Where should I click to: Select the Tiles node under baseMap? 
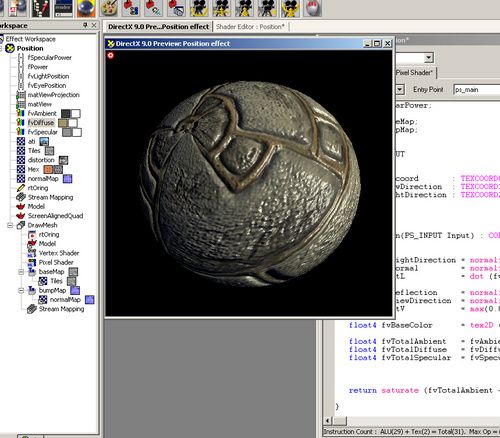click(x=56, y=281)
